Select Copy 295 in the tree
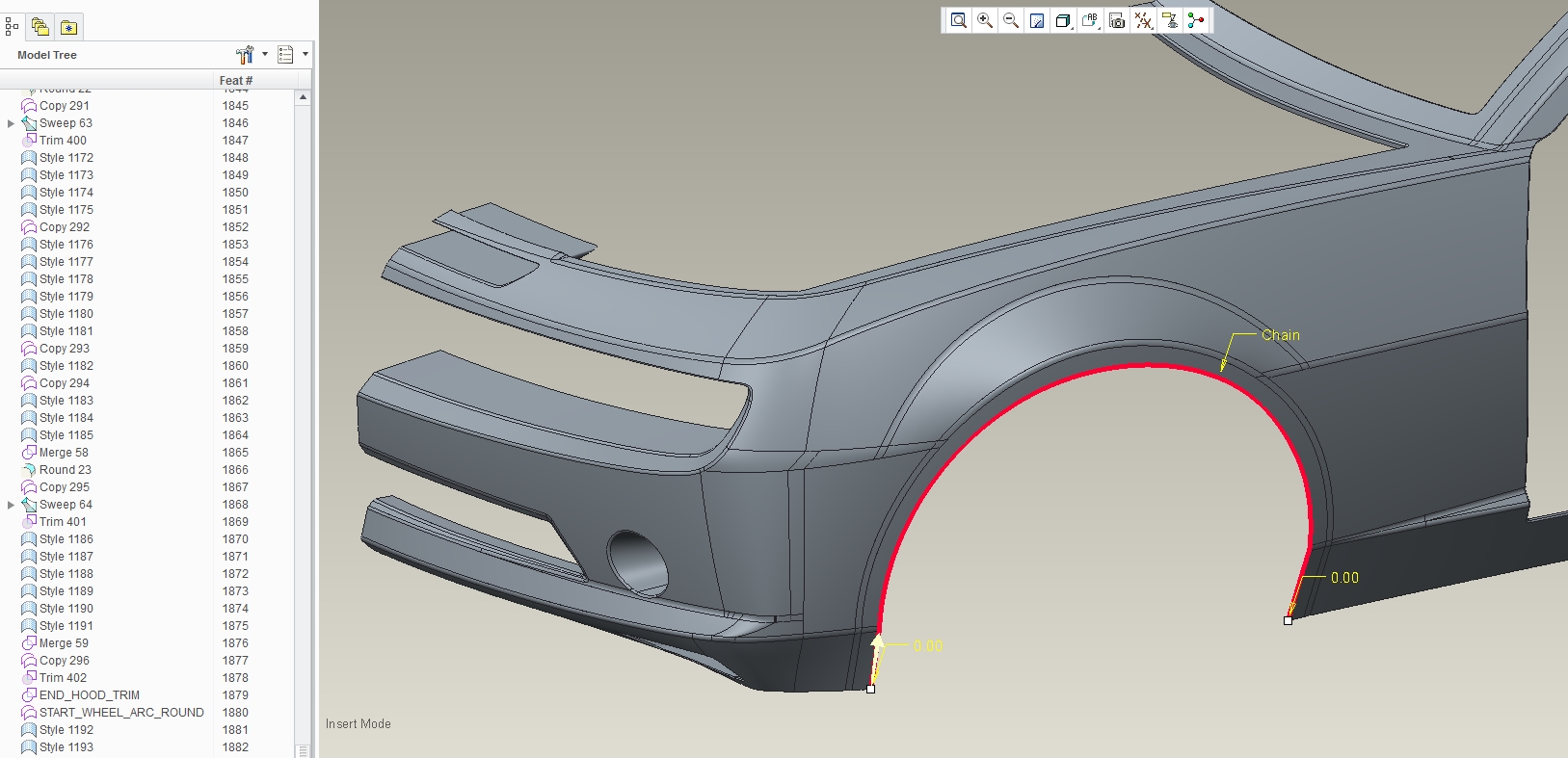 (x=65, y=487)
